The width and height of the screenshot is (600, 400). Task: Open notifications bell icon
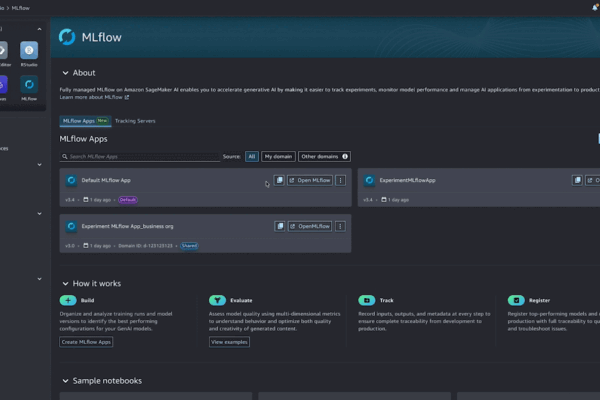[595, 7]
